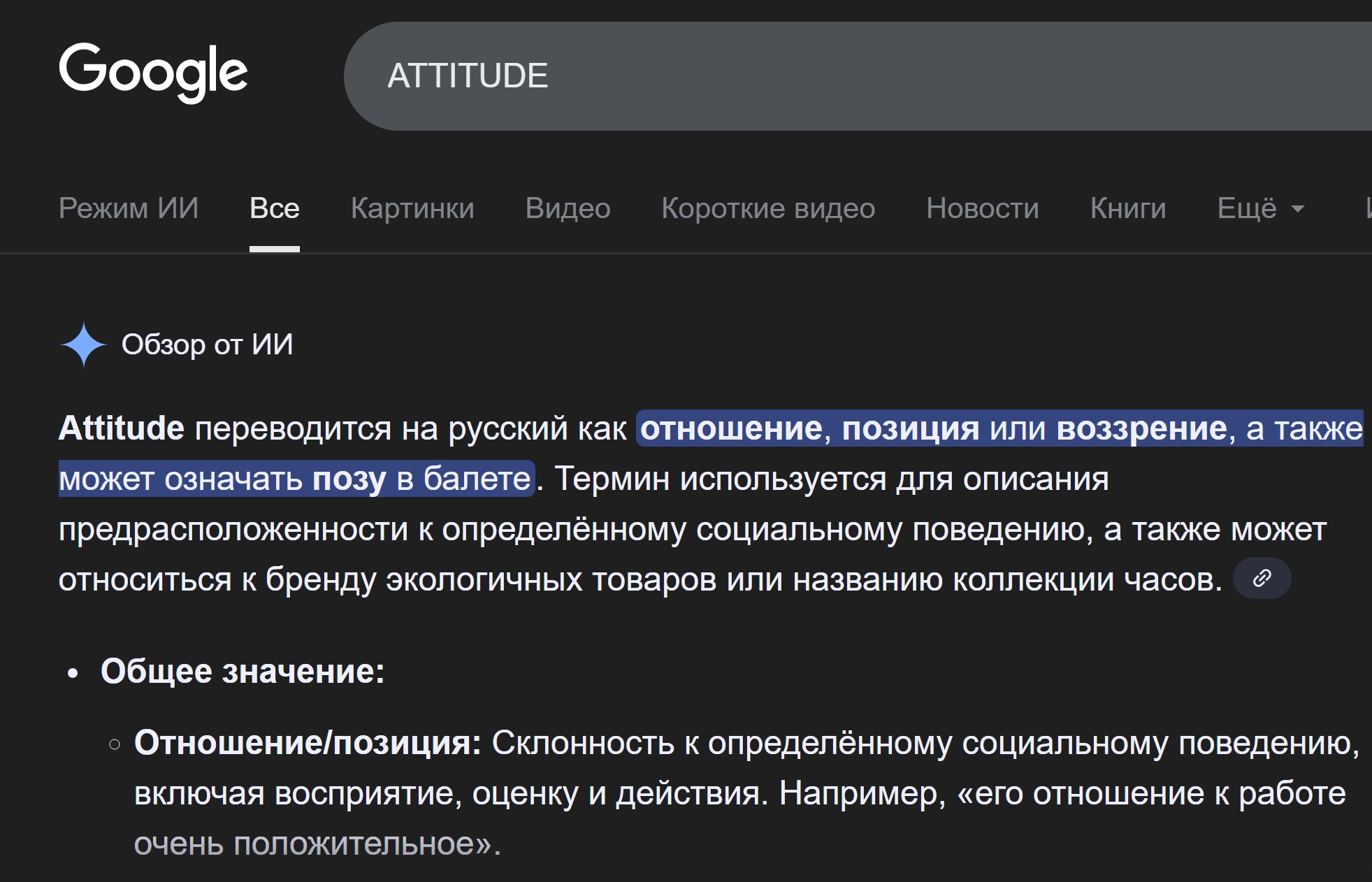
Task: Open the Короткие видео tab
Action: pyautogui.click(x=768, y=208)
